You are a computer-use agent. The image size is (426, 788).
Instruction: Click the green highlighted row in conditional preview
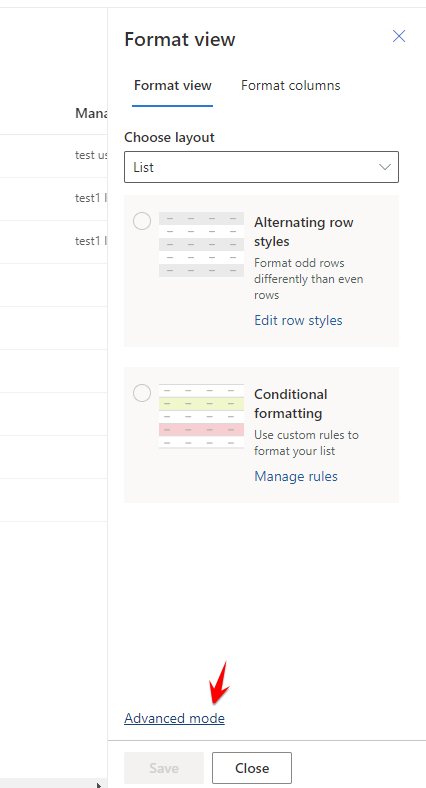point(201,404)
